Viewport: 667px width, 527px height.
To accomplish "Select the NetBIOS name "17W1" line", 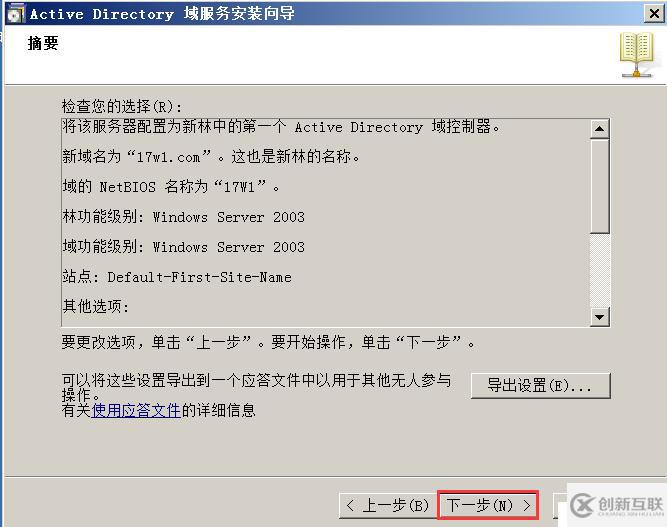I will [171, 186].
